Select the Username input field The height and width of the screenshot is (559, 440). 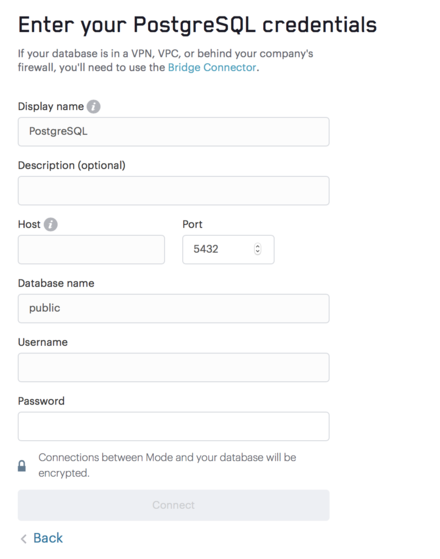pos(174,367)
